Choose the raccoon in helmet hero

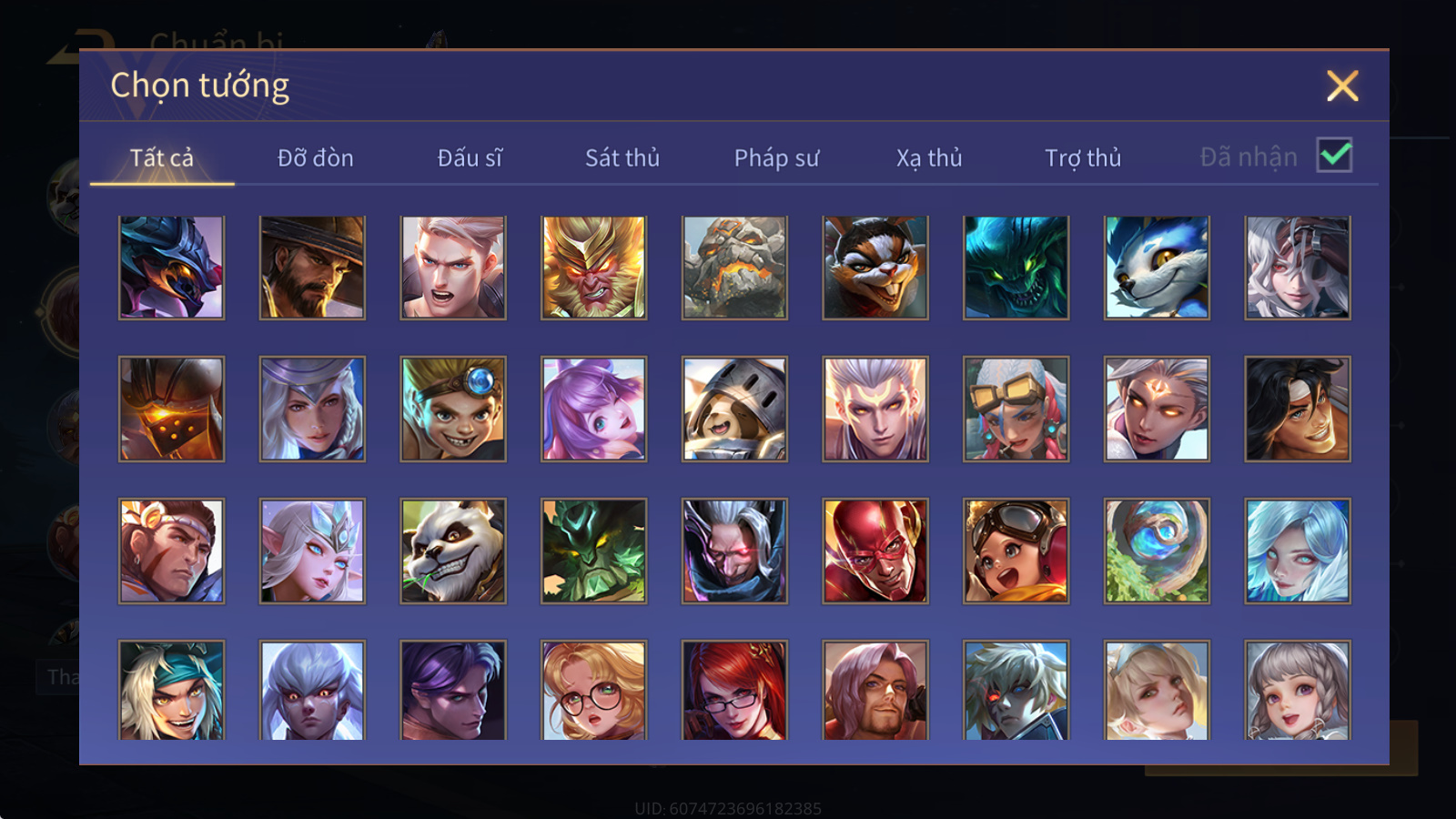pos(734,409)
